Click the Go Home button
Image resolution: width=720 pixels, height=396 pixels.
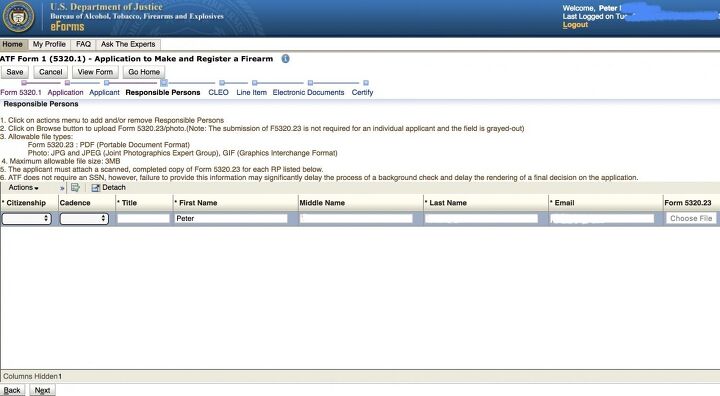coord(144,72)
